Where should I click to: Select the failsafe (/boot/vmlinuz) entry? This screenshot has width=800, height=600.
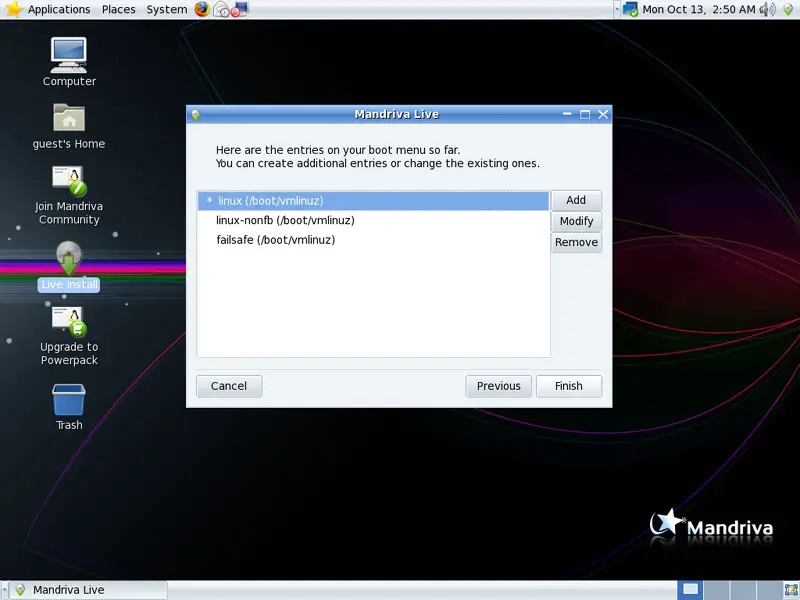[373, 240]
